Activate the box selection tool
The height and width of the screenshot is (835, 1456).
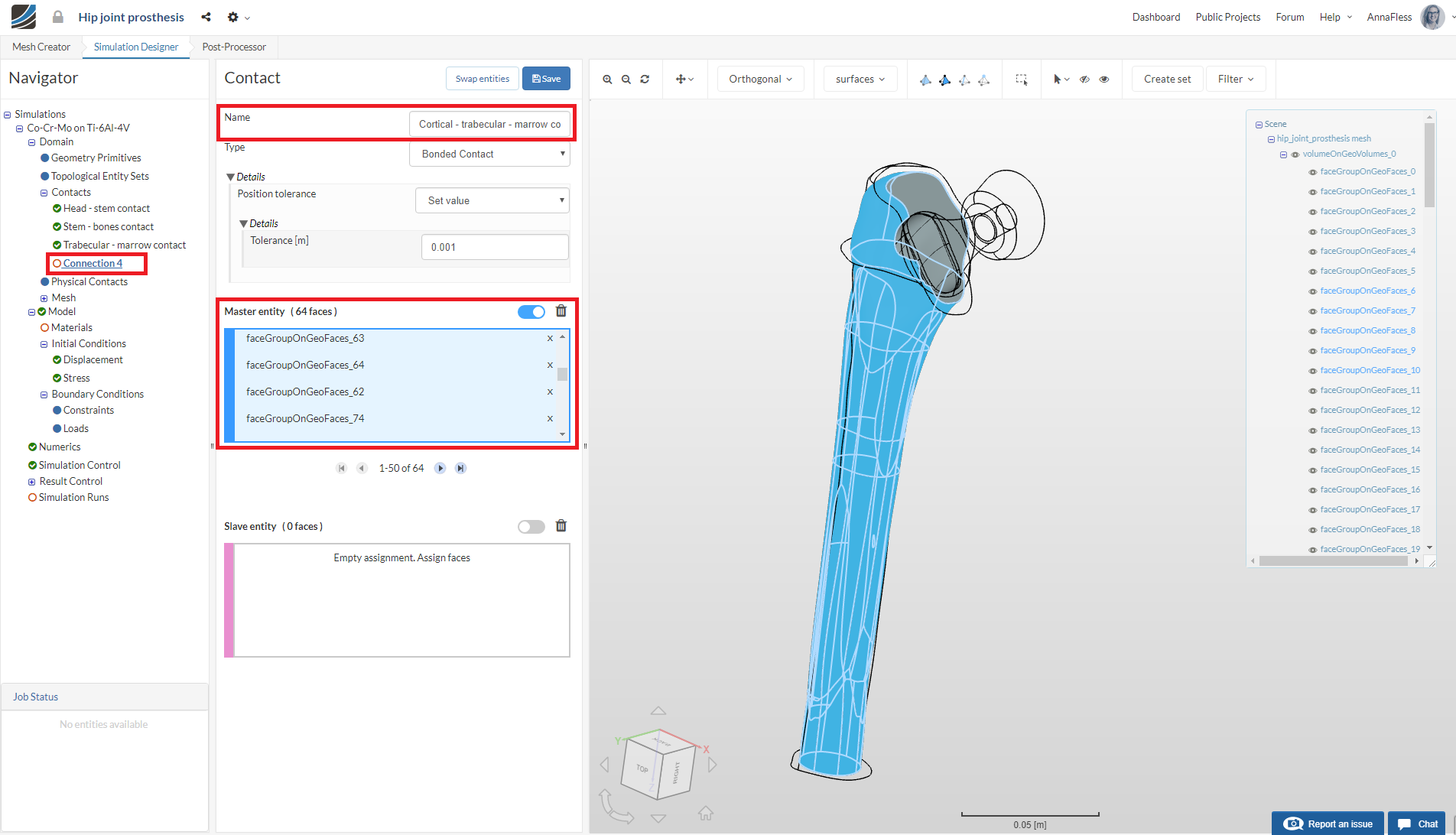pyautogui.click(x=1021, y=79)
